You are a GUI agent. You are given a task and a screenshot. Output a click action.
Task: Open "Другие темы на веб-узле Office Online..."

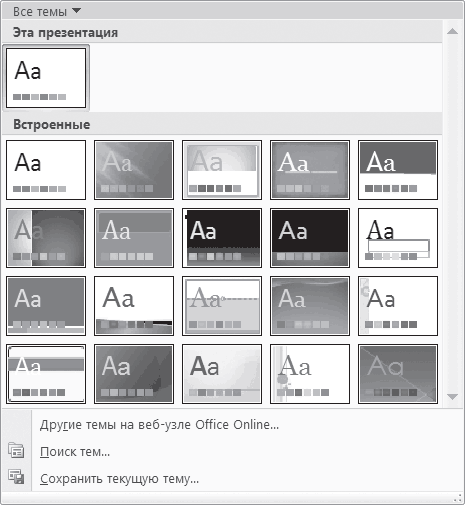(159, 425)
